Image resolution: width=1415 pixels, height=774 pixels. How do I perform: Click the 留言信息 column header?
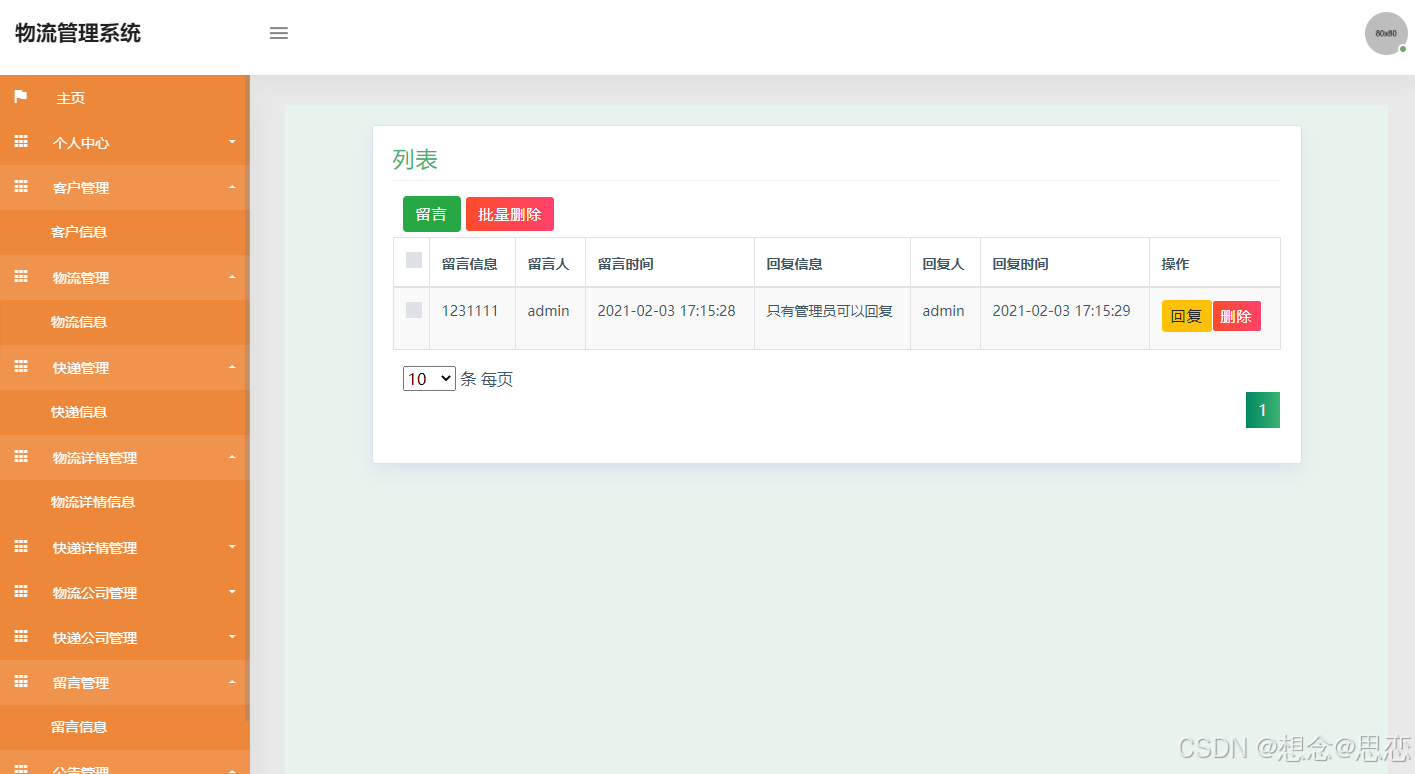[470, 264]
